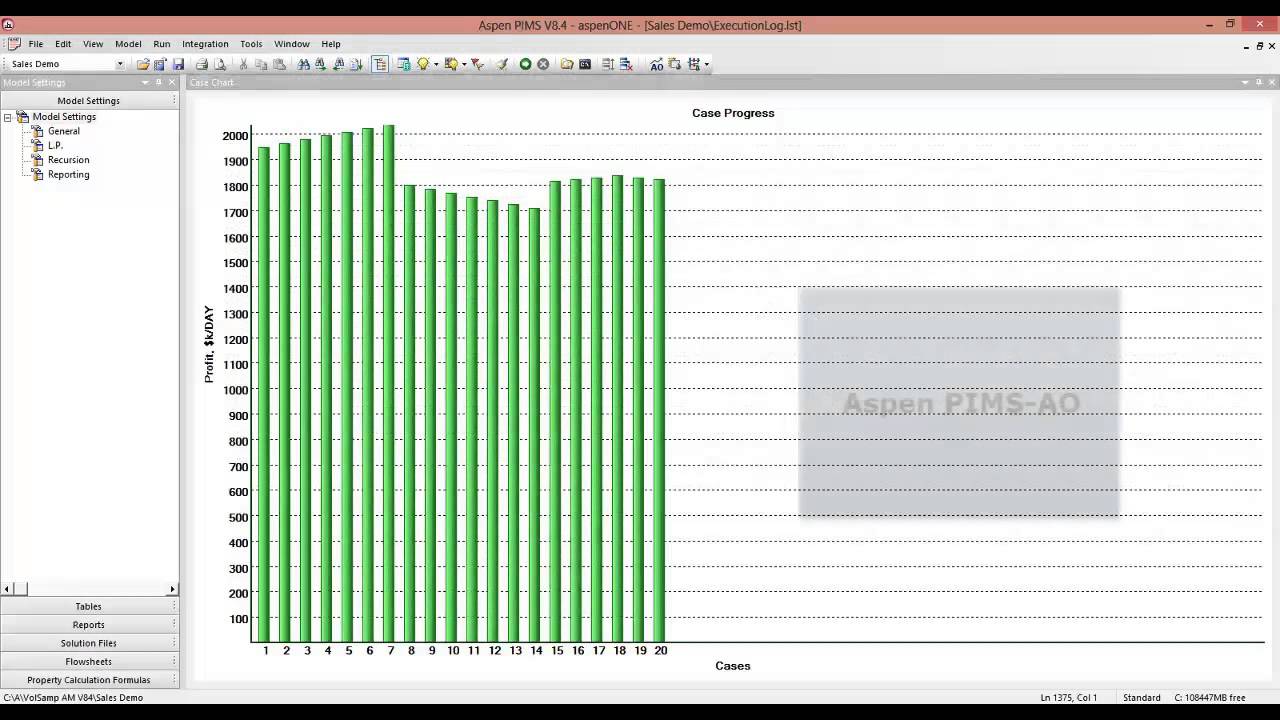1280x720 pixels.
Task: Toggle auto-hide pin on Model Settings panel
Action: click(158, 82)
